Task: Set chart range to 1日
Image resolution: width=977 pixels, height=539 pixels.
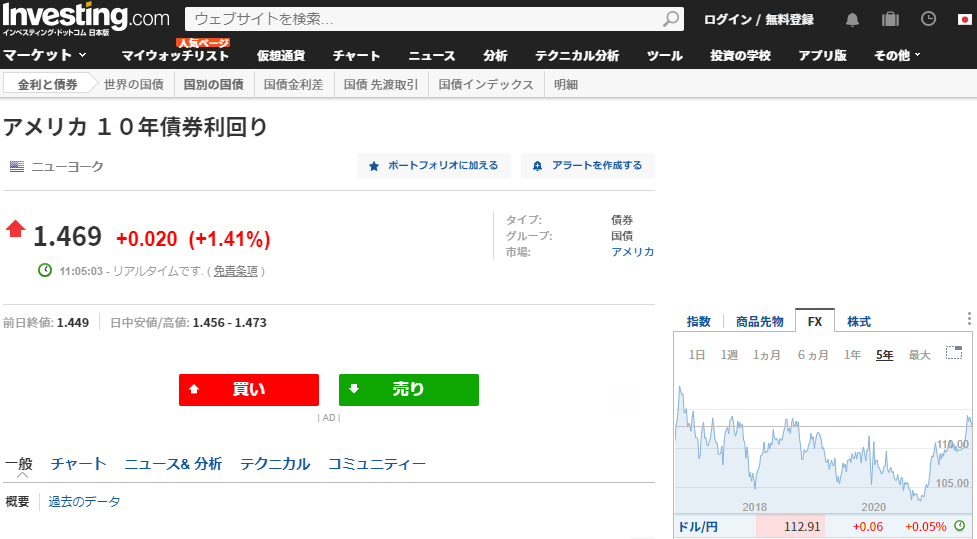Action: [697, 355]
